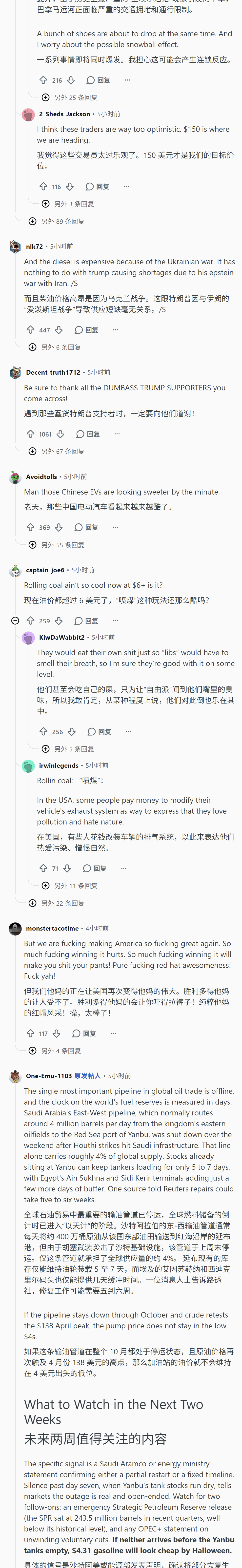Open nlk72's profile via username
The height and width of the screenshot is (1568, 242).
tap(34, 247)
